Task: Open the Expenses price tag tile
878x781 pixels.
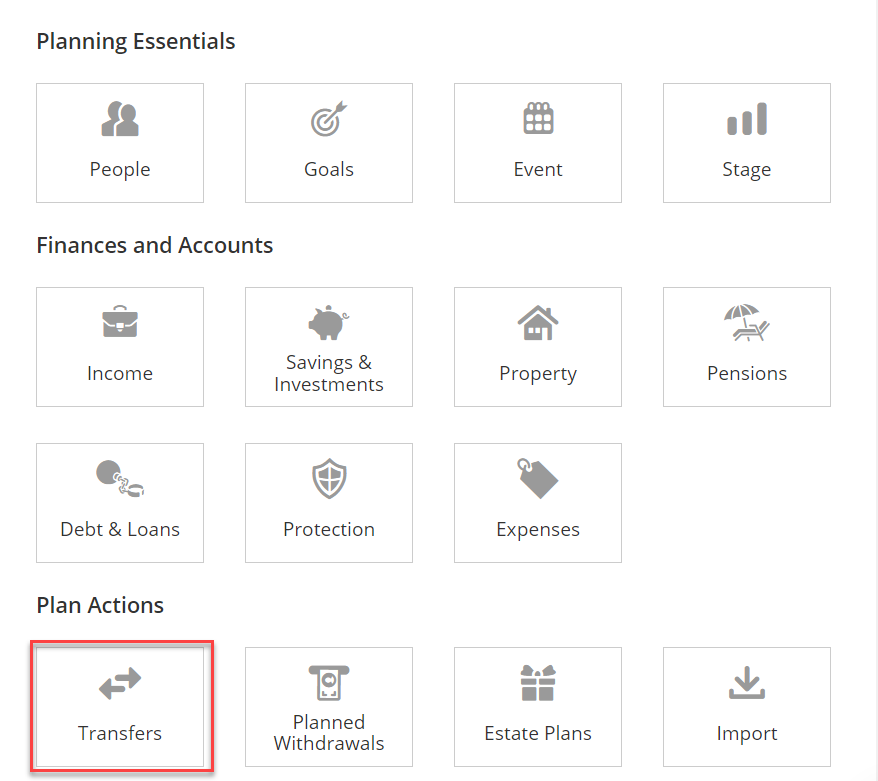Action: 538,503
